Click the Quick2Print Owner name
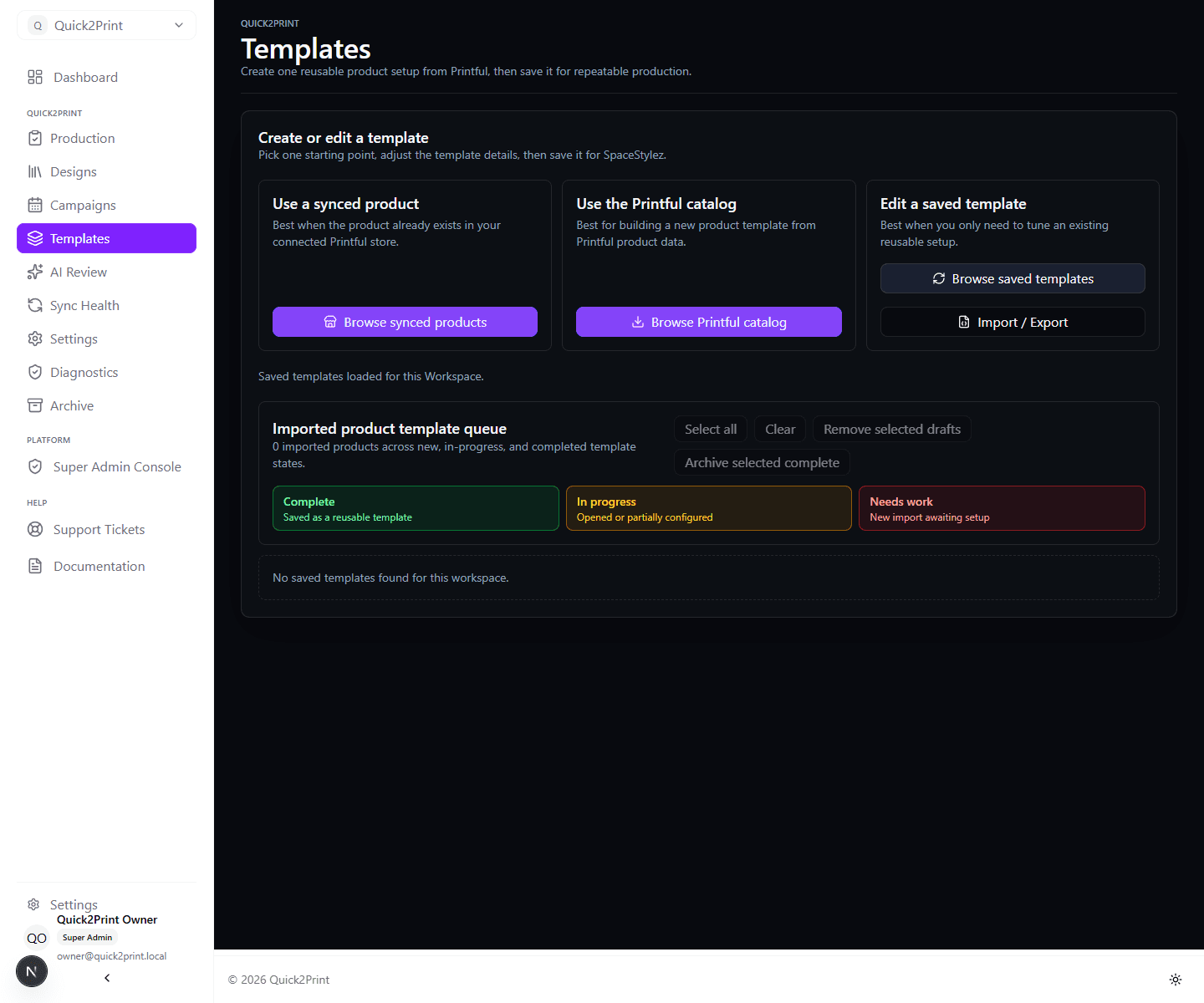1204x1003 pixels. [107, 919]
